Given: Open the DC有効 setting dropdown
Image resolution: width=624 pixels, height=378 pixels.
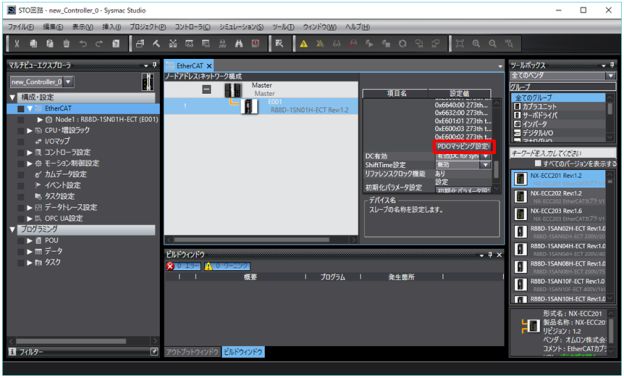Looking at the screenshot, I should 486,156.
